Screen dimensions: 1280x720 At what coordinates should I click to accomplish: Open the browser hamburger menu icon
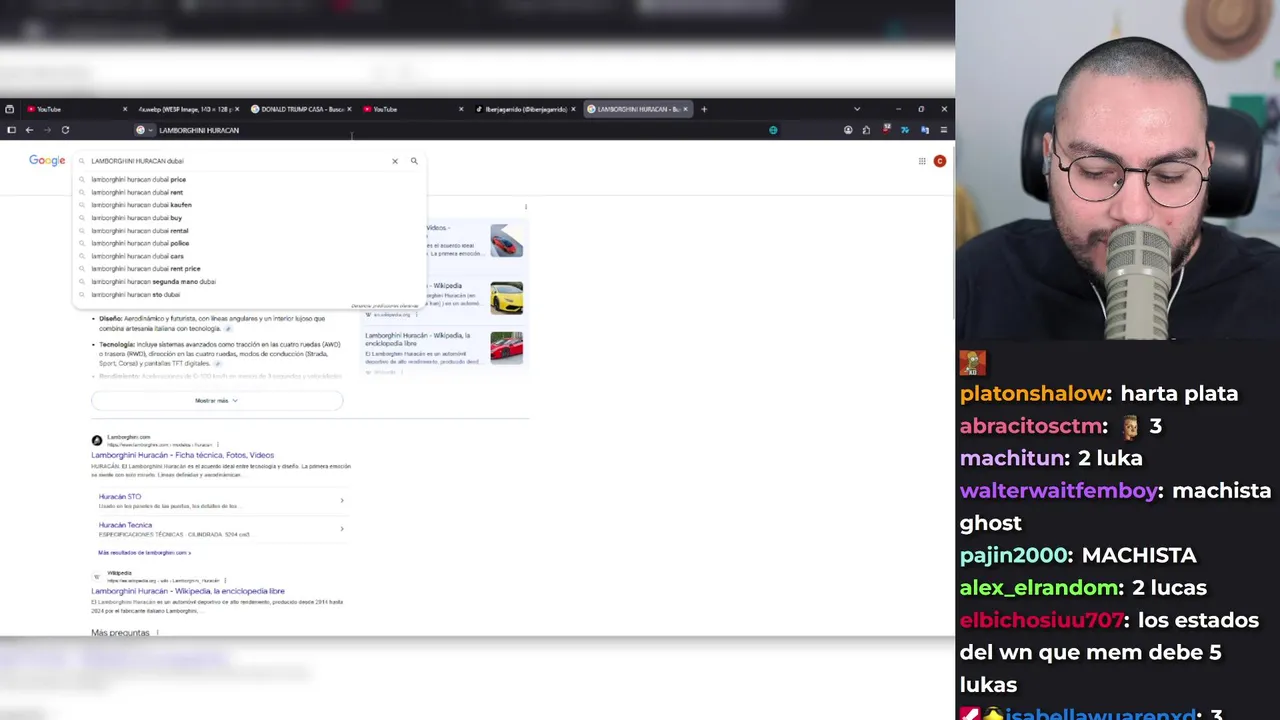click(944, 130)
